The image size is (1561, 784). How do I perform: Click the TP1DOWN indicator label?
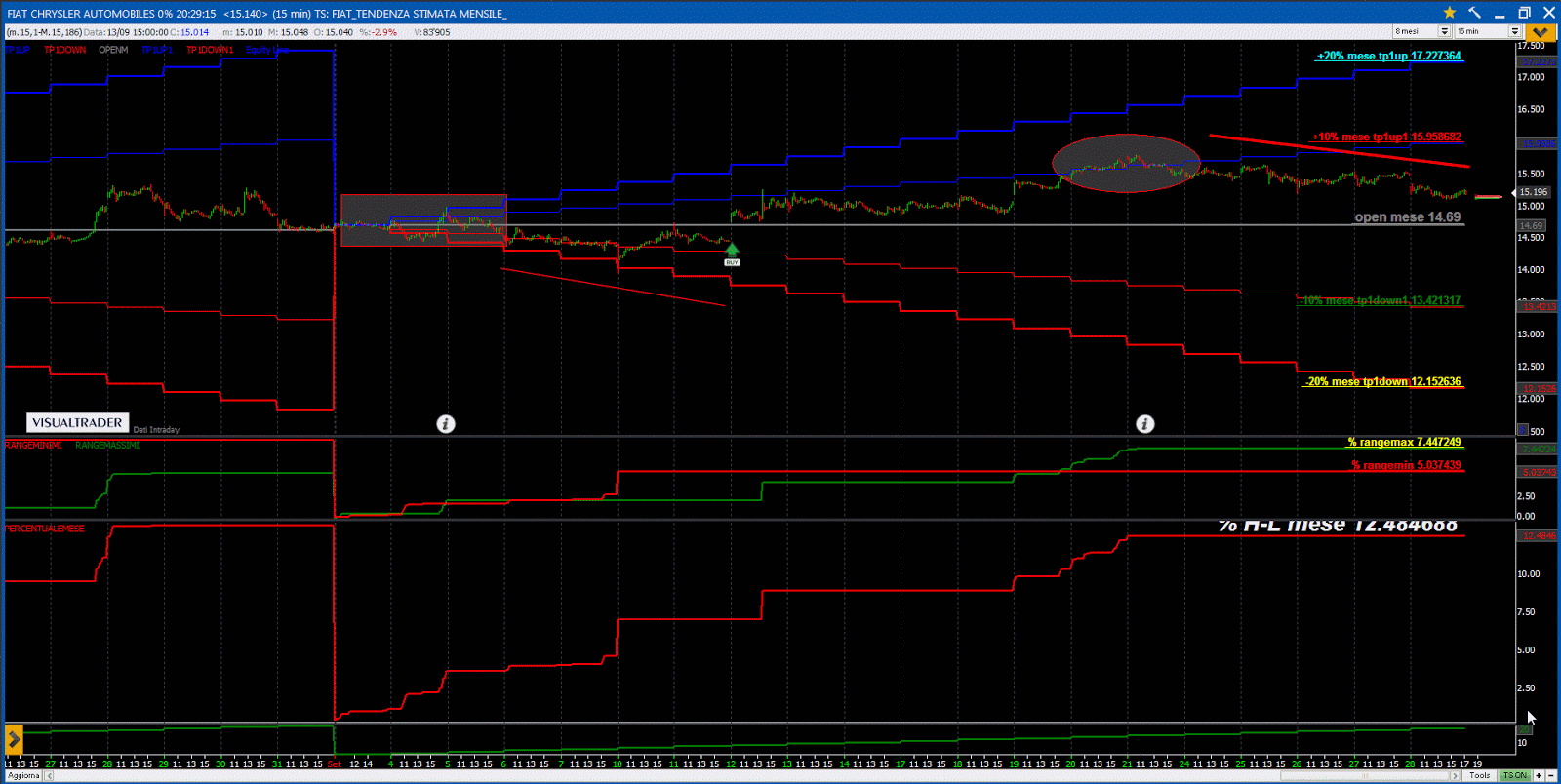65,50
